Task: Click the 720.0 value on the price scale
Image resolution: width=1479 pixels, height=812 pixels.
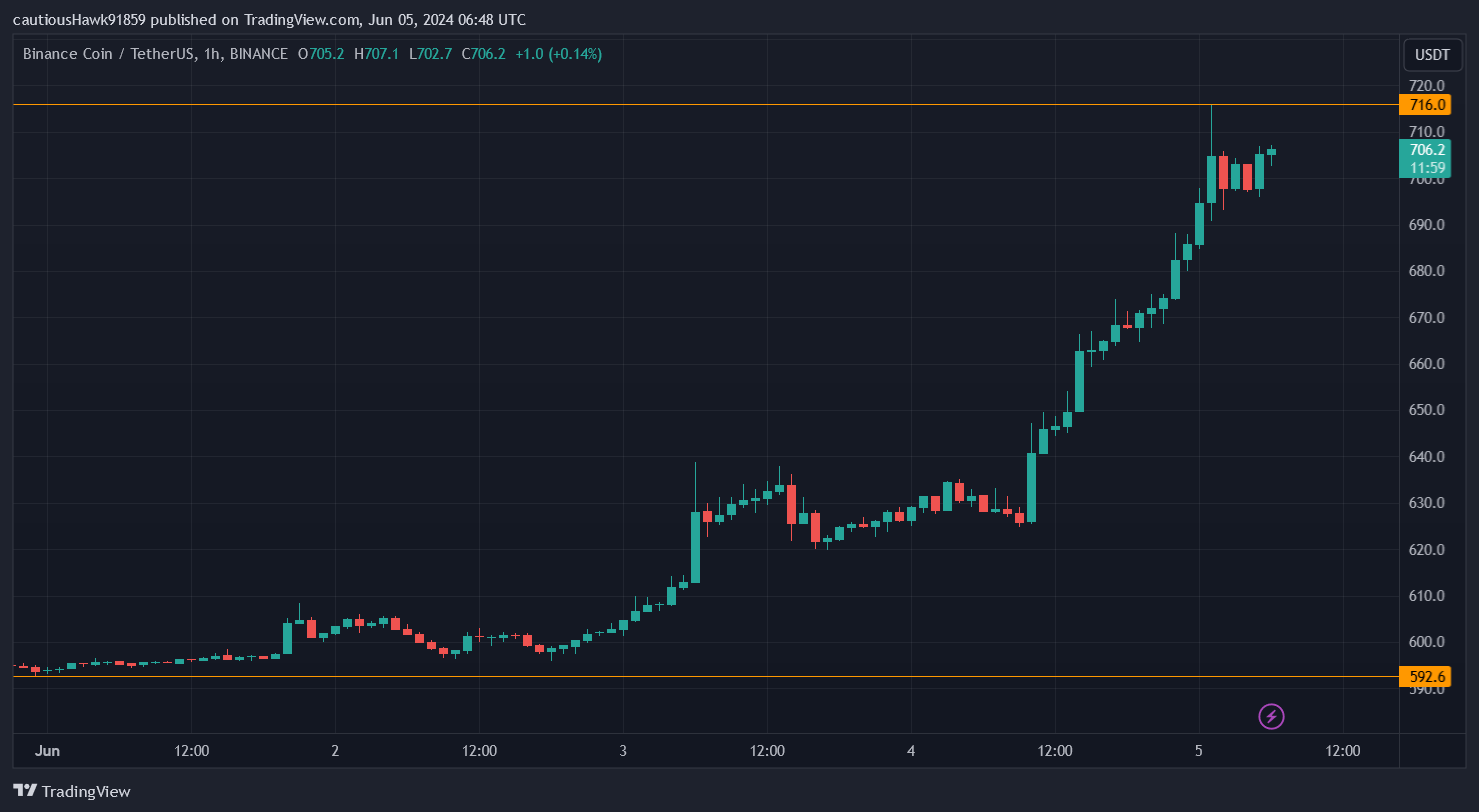Action: click(x=1425, y=86)
